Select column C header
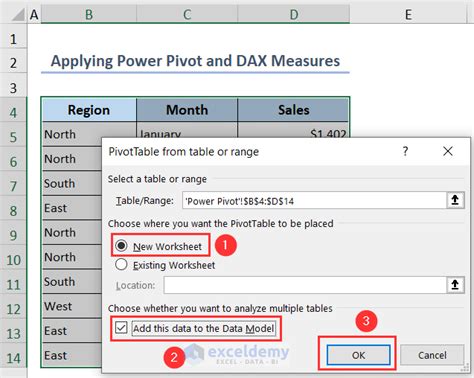 click(x=187, y=15)
